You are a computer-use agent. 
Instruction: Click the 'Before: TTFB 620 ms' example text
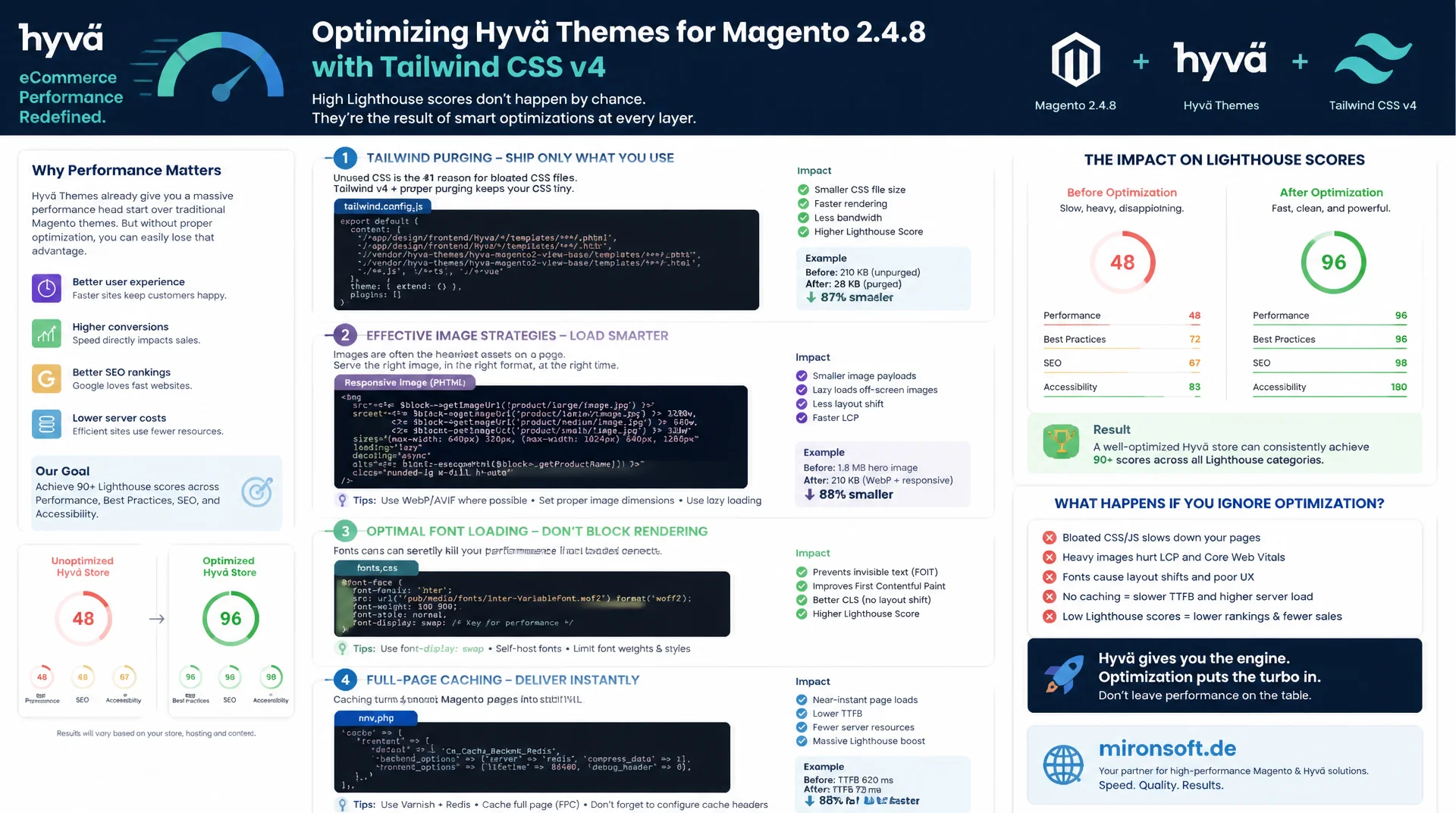coord(848,780)
